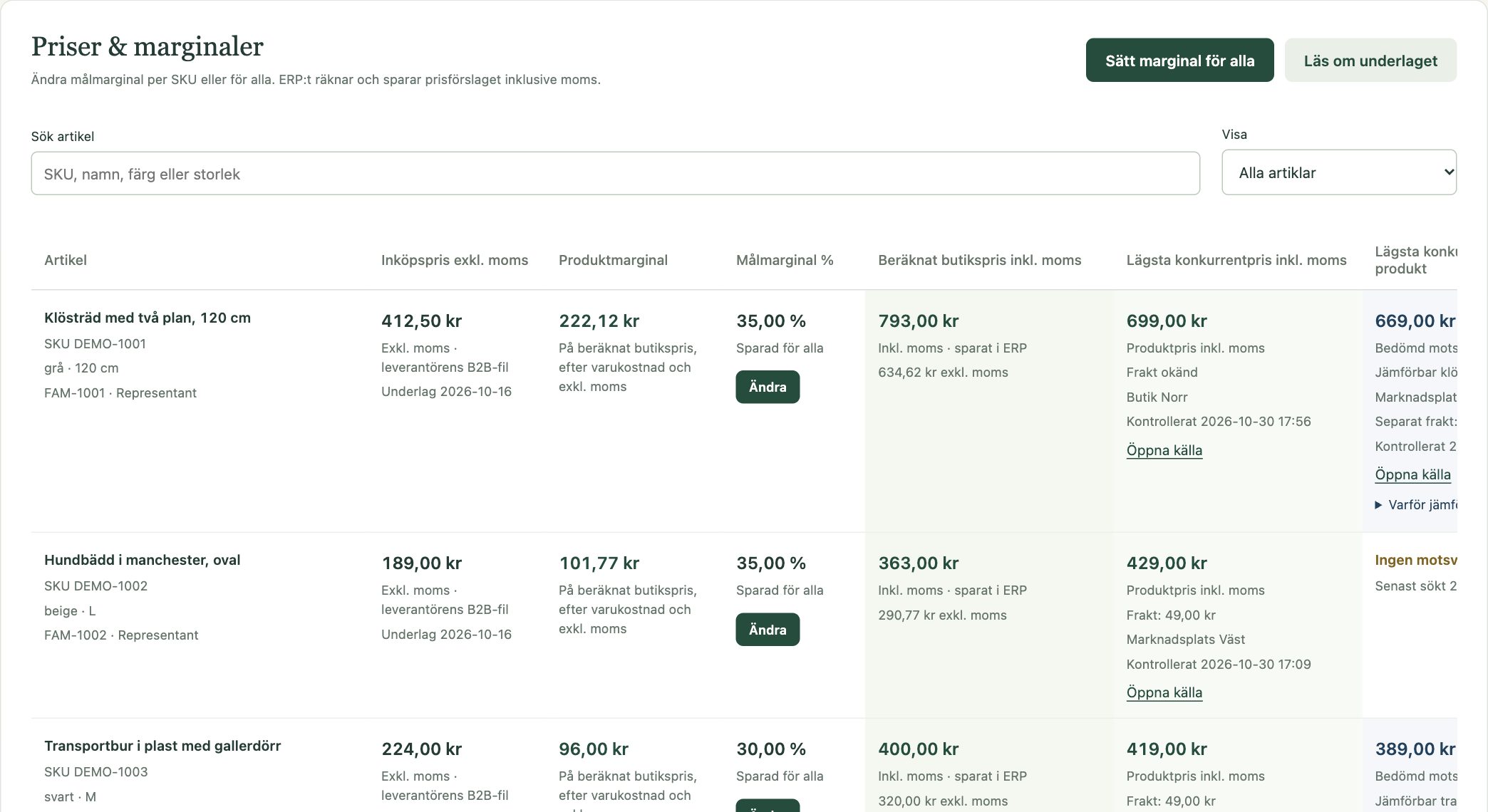Open 'Öppna källa' link for Butik Norr
This screenshot has width=1488, height=812.
(x=1164, y=450)
